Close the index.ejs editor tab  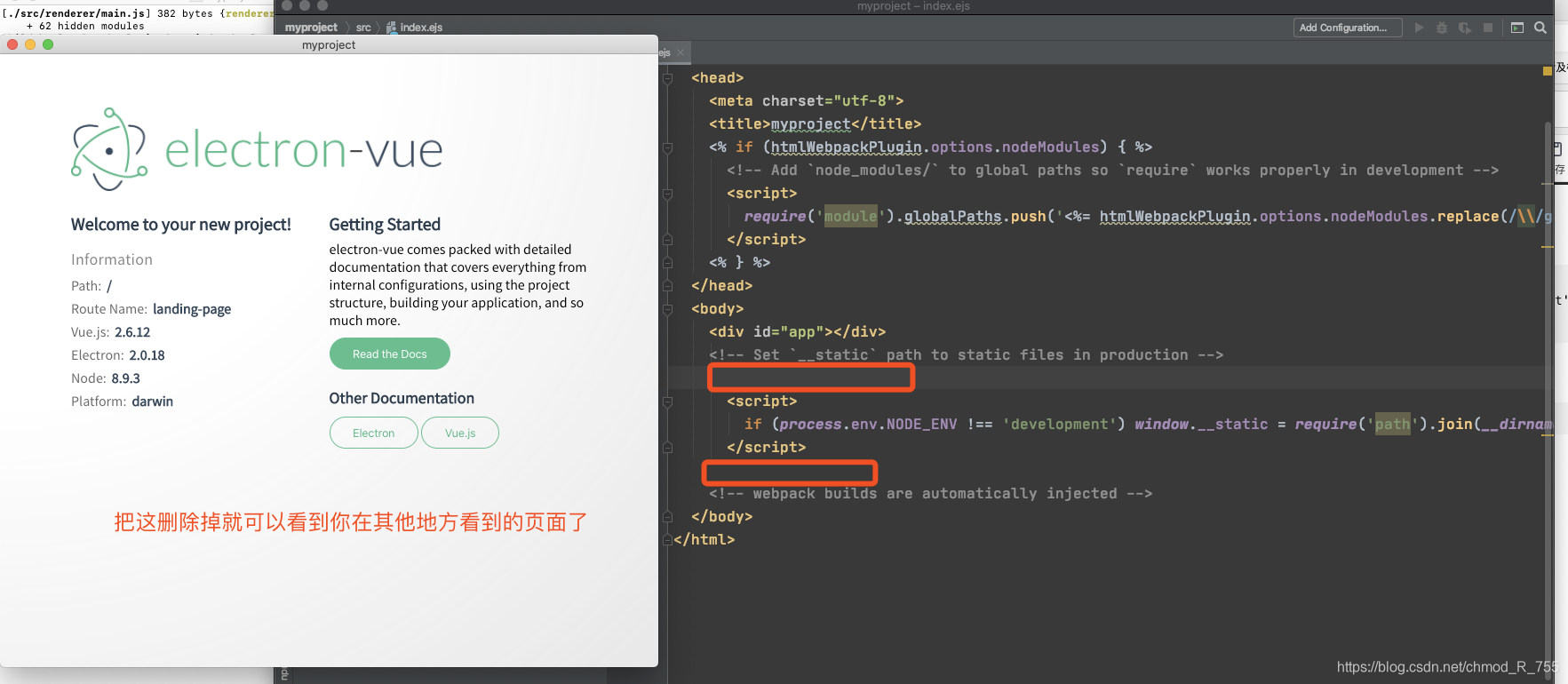click(681, 52)
